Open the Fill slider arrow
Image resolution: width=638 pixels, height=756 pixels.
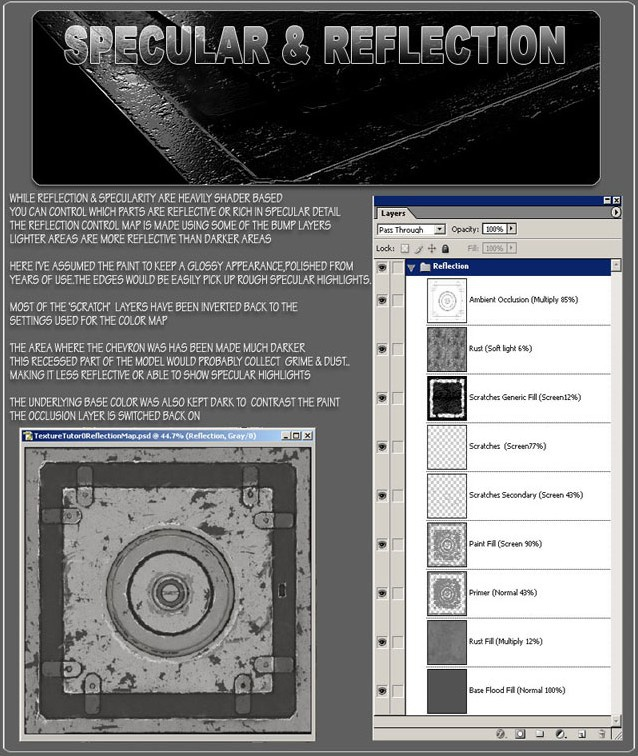512,248
